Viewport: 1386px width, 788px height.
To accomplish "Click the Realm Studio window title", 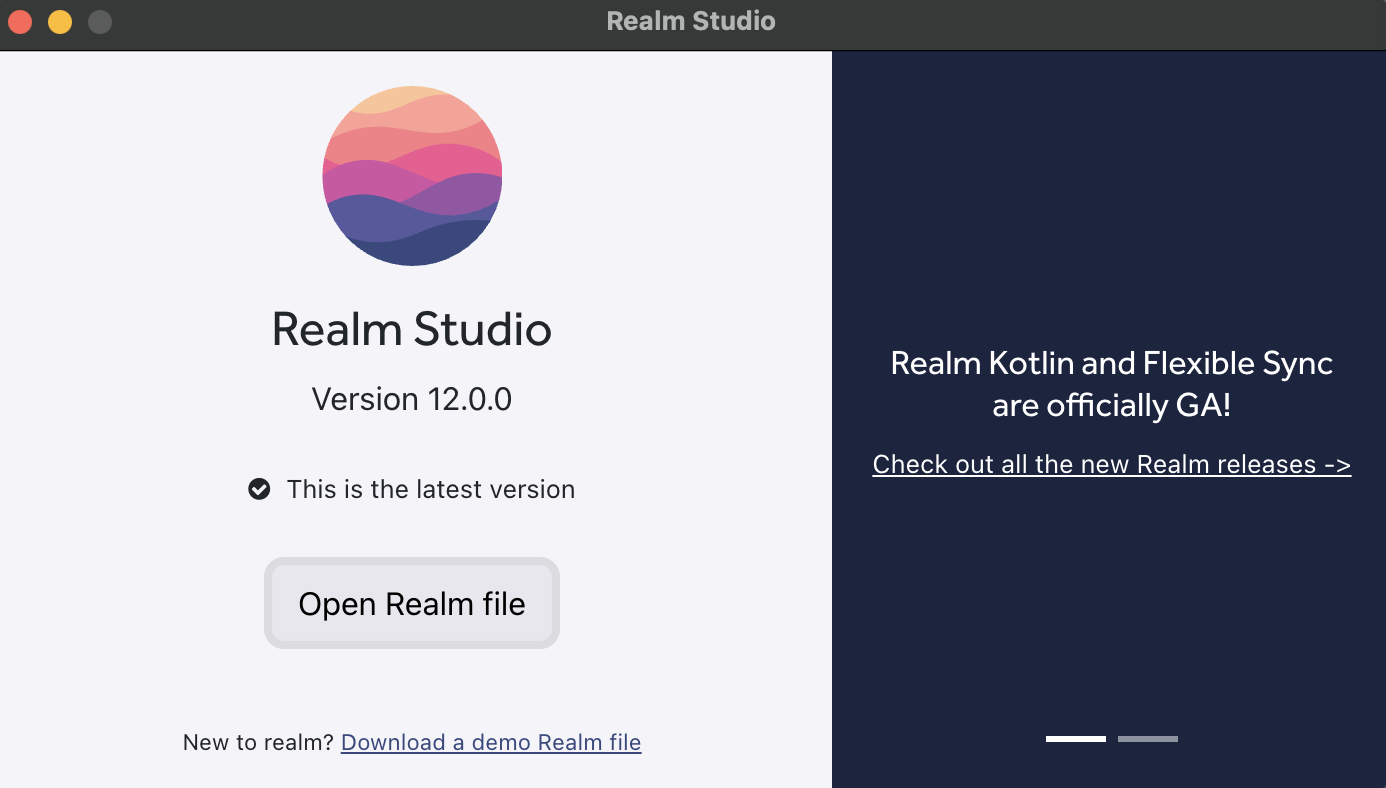I will point(691,21).
